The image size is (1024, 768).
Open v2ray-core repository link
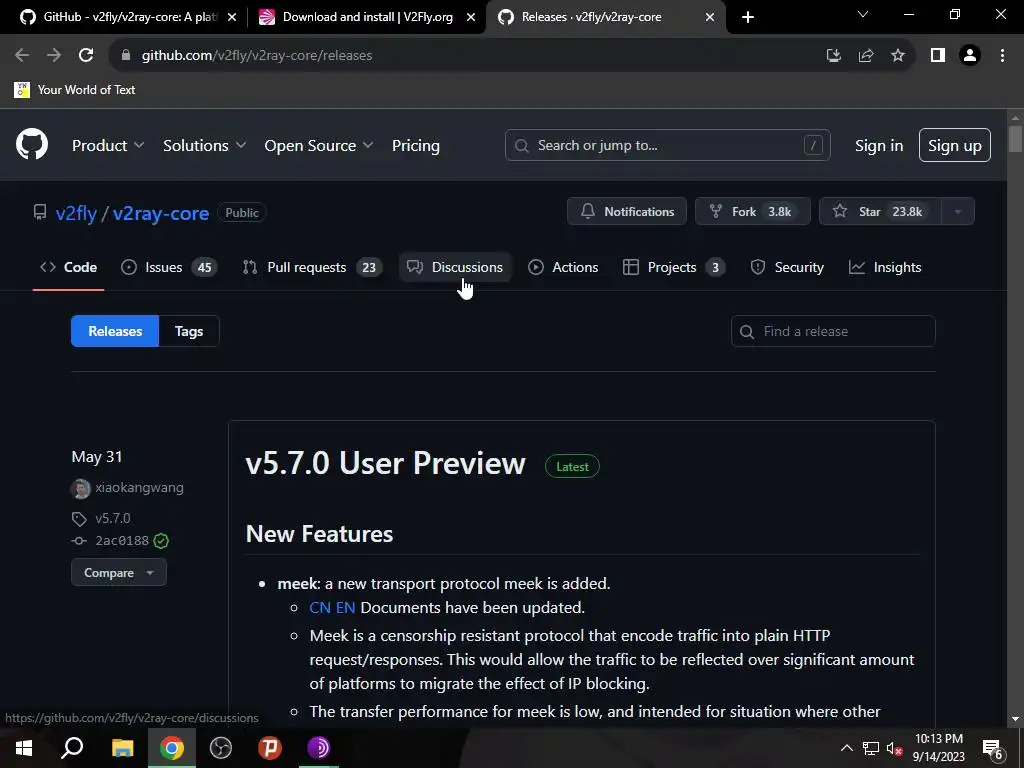[x=161, y=213]
